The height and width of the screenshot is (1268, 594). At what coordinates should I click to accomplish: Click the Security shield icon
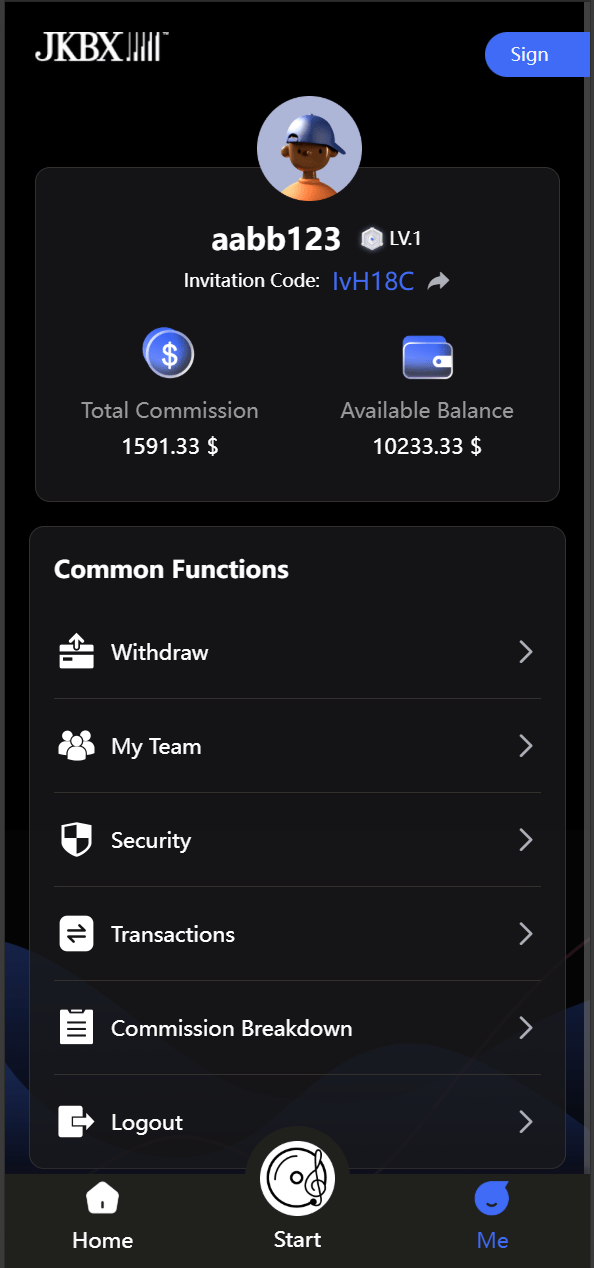(x=76, y=840)
